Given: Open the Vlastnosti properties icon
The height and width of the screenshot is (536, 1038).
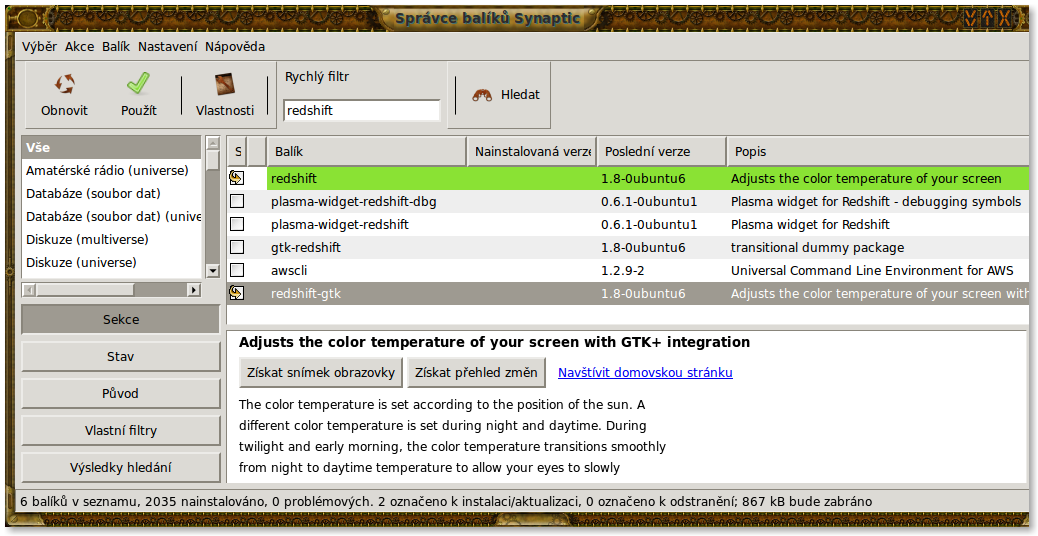Looking at the screenshot, I should click(225, 84).
